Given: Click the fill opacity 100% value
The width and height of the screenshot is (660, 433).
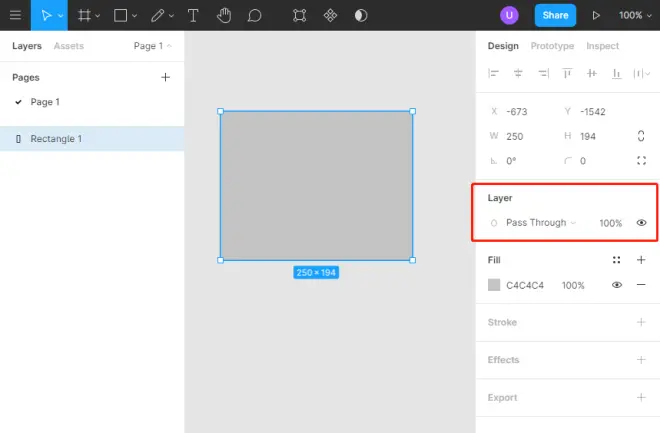Looking at the screenshot, I should pos(573,285).
